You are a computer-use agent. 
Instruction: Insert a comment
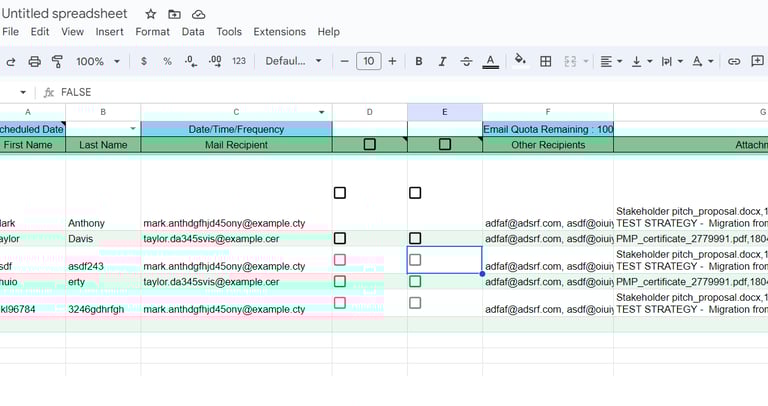pyautogui.click(x=757, y=61)
